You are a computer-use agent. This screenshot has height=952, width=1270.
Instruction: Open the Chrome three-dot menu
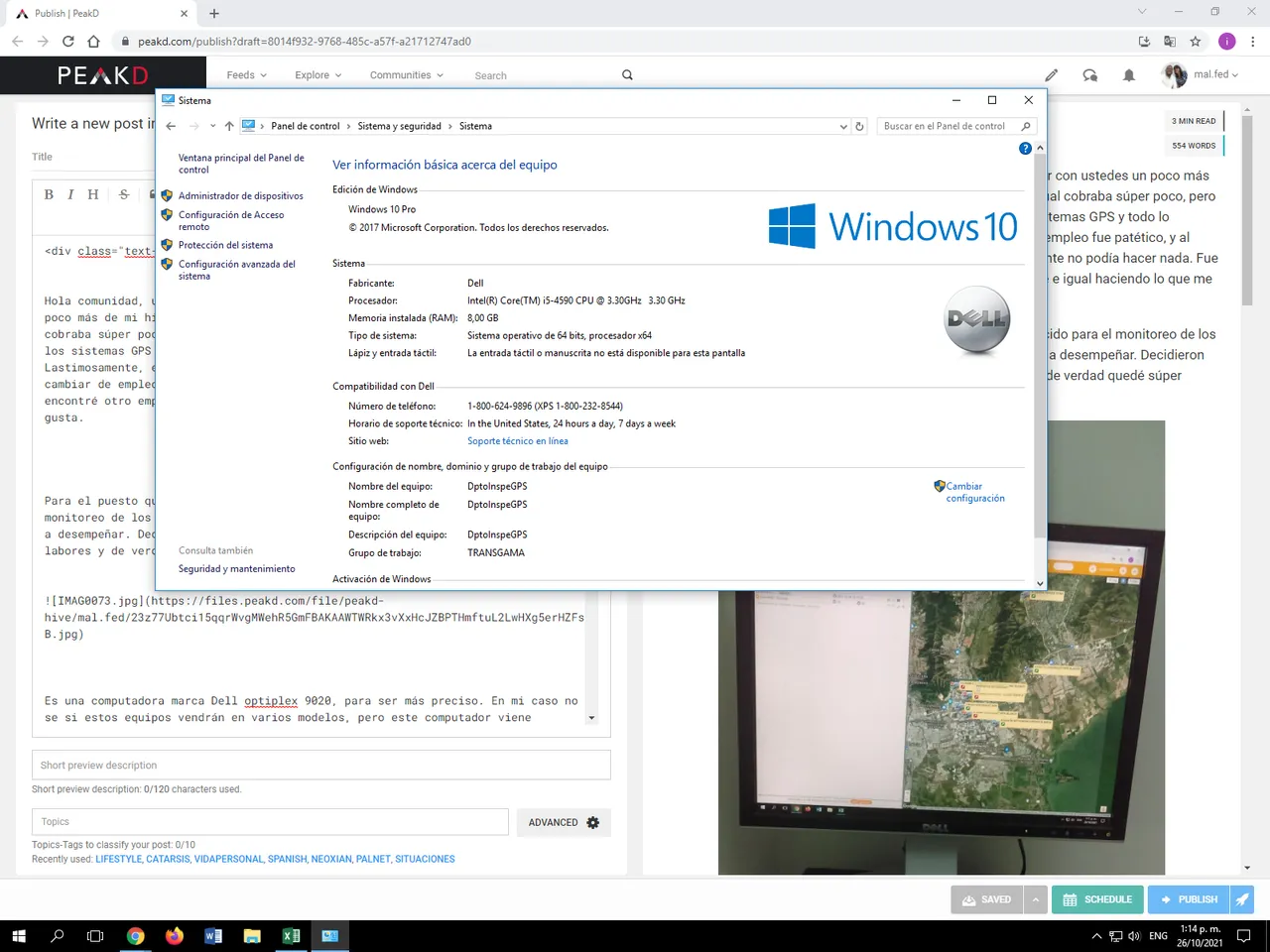1253,41
